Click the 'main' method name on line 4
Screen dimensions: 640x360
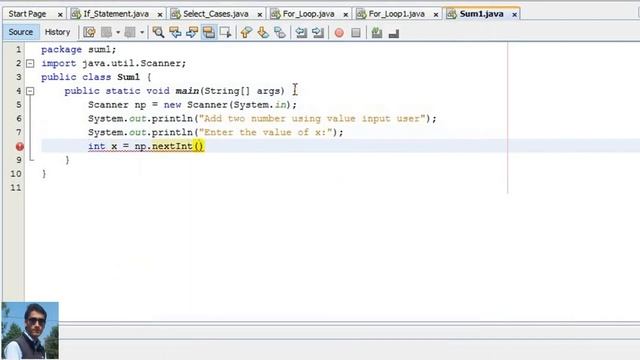point(187,91)
